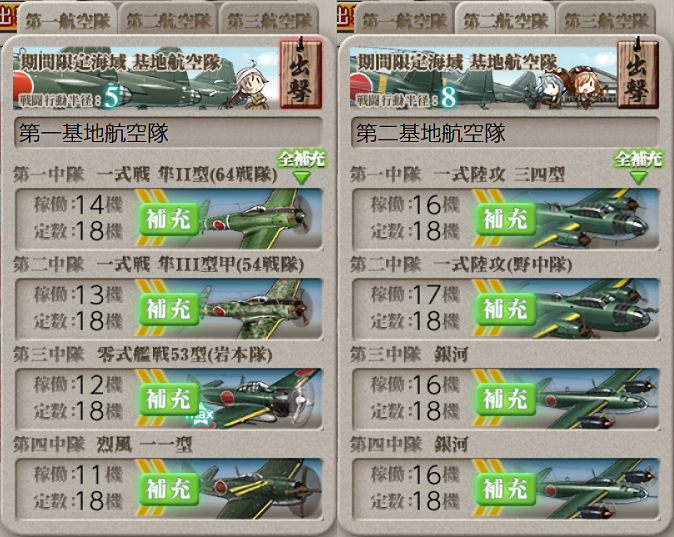Resupply all squadrons in first air base
Screen dimensions: 674x537
(x=301, y=166)
